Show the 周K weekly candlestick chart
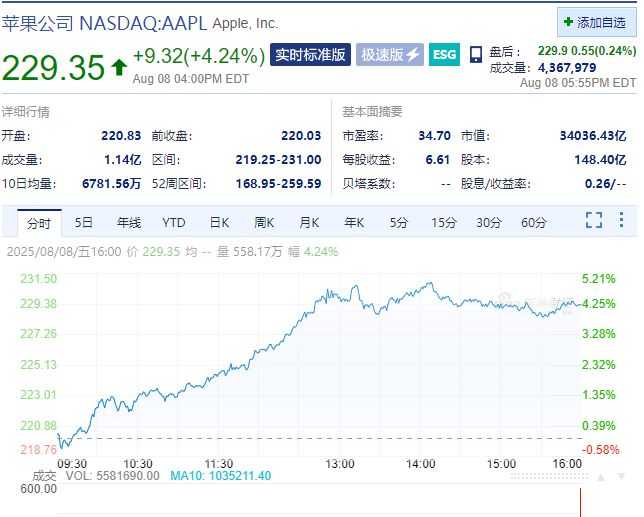Viewport: 644px width, 517px height. (x=264, y=222)
